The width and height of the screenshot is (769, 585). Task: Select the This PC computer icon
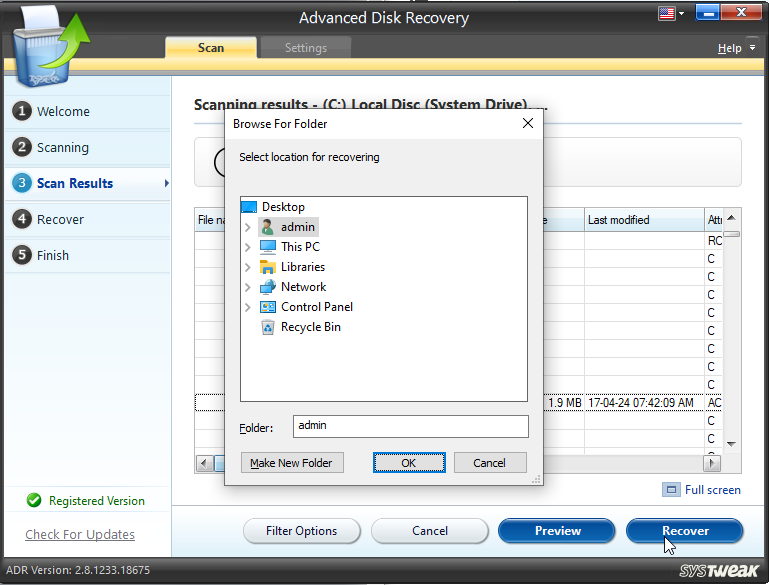[268, 247]
